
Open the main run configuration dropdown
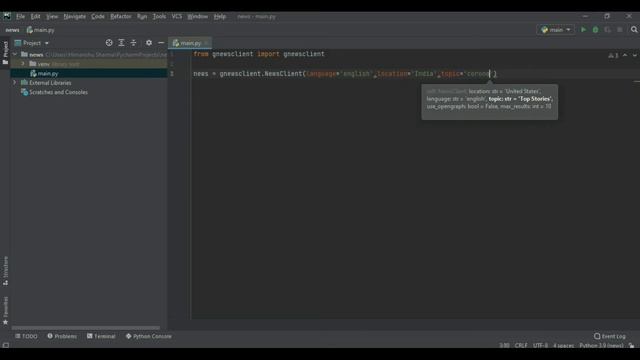(x=556, y=29)
